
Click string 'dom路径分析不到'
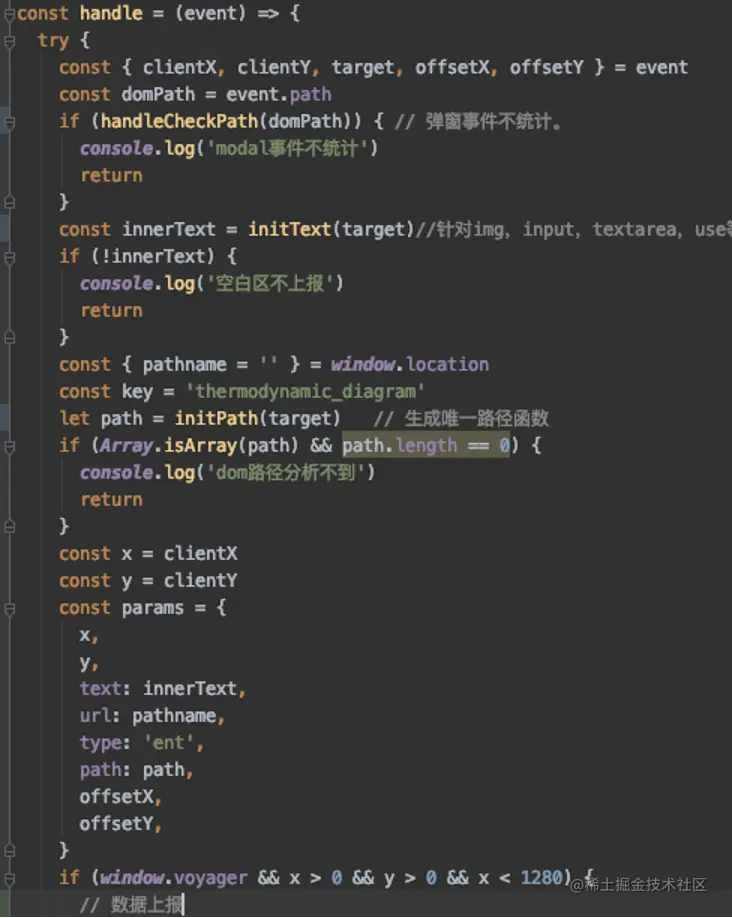[286, 473]
